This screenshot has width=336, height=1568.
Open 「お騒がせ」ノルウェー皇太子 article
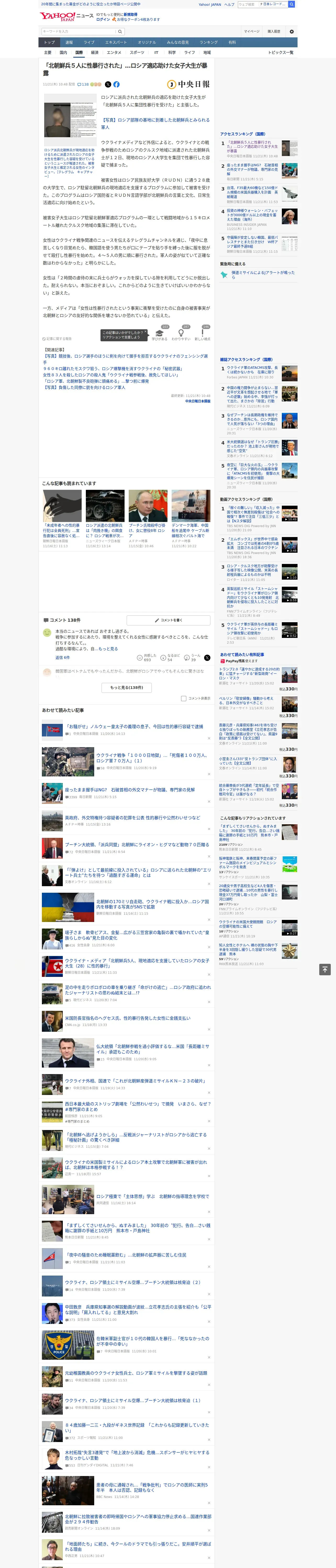134,726
